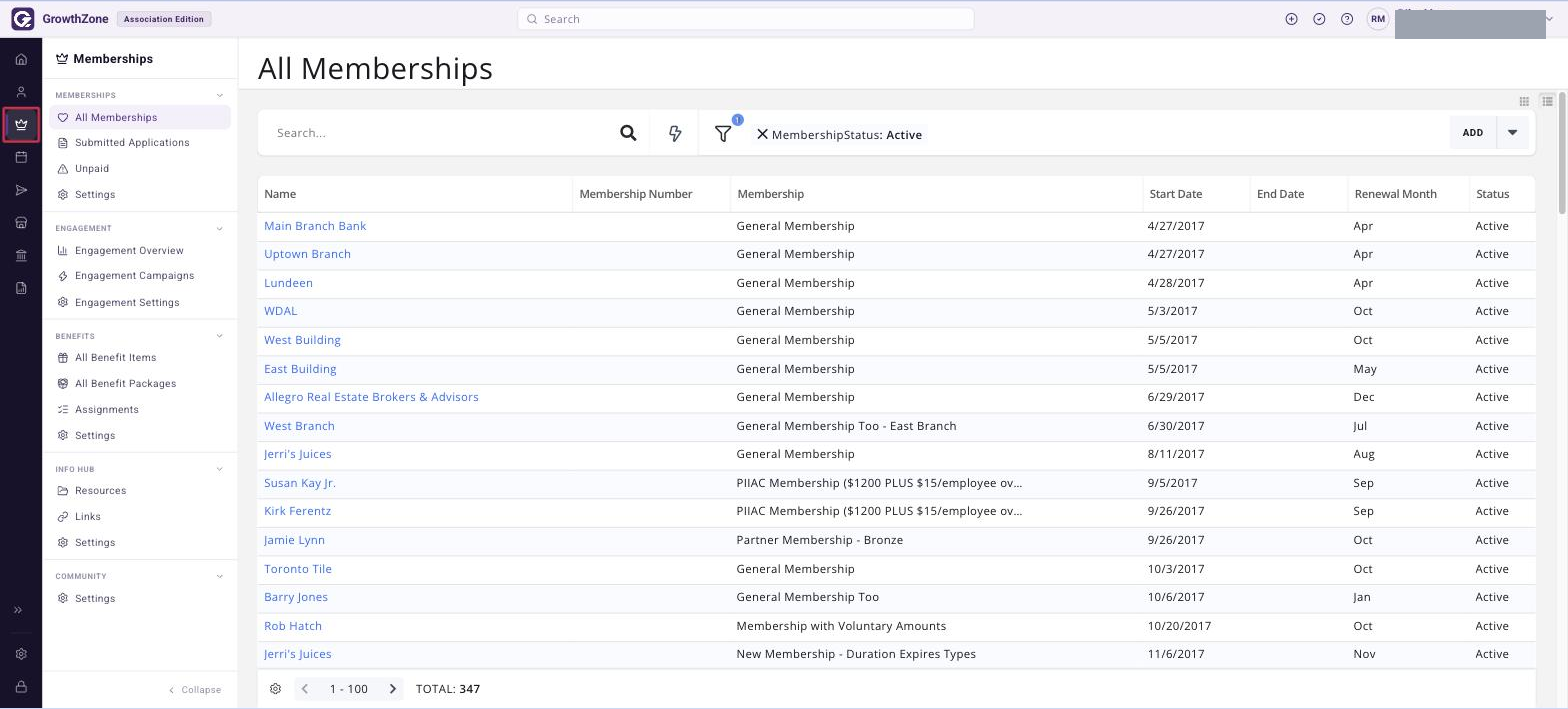Select the Memberships crown icon in left rail

click(x=21, y=125)
